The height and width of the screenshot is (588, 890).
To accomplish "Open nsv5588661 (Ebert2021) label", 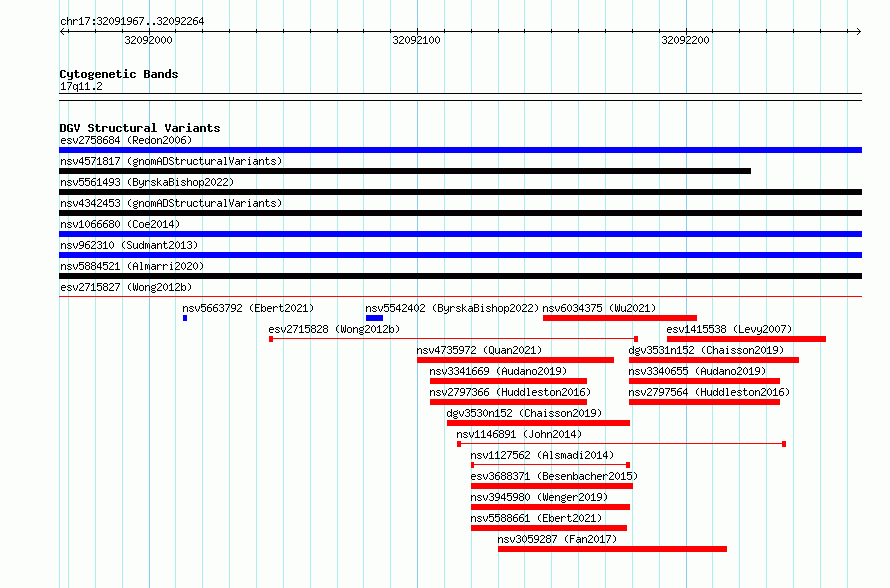I will [536, 518].
